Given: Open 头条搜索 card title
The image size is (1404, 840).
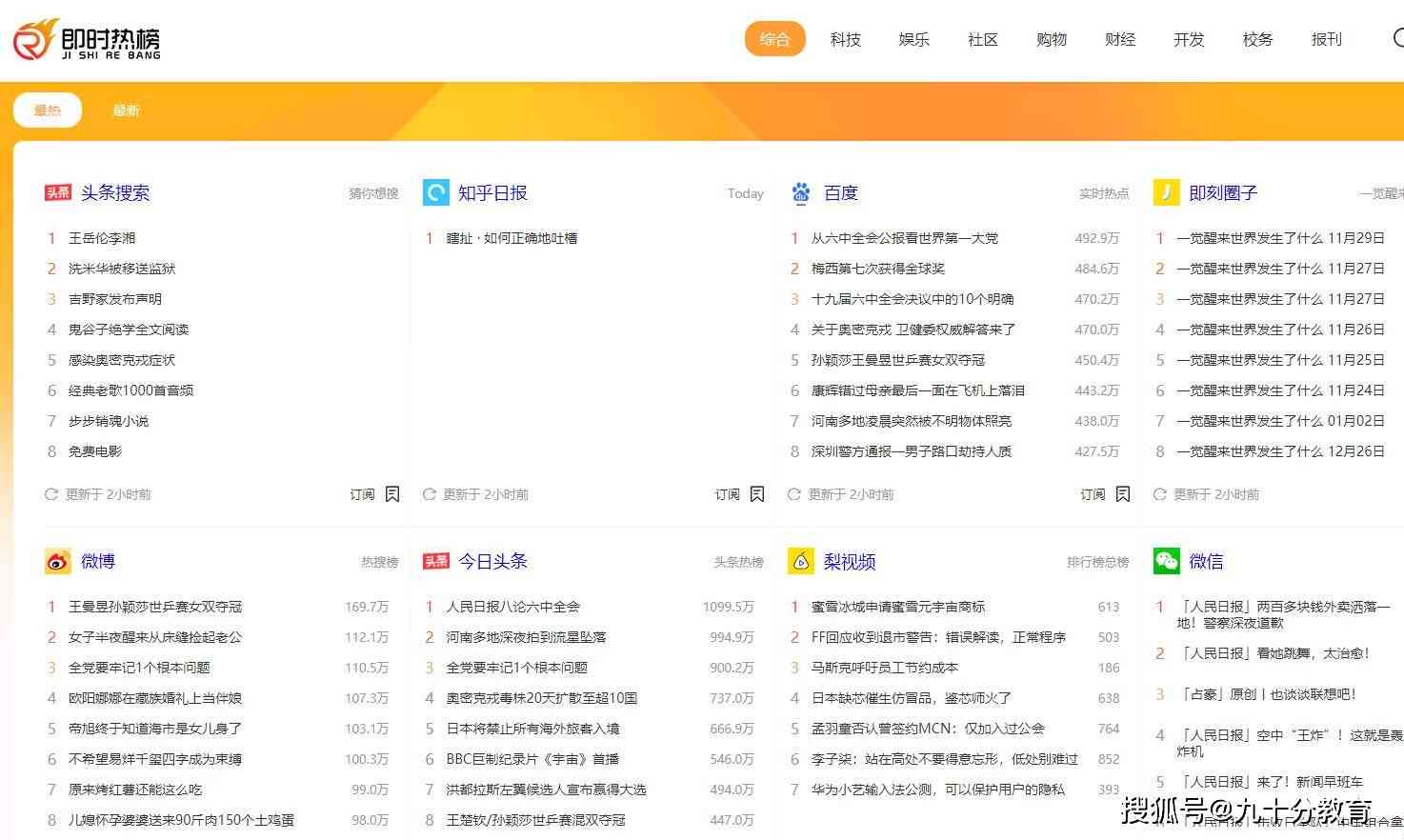Looking at the screenshot, I should (x=115, y=192).
